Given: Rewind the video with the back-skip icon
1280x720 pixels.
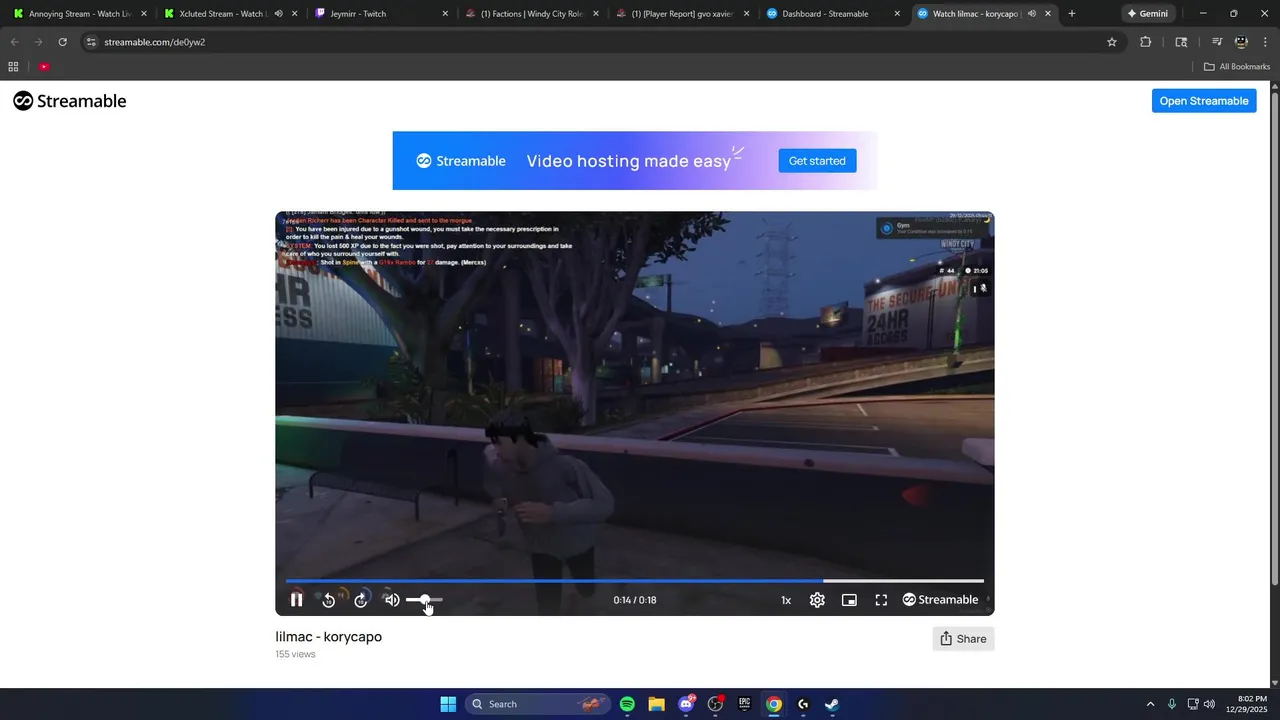Looking at the screenshot, I should (x=328, y=600).
